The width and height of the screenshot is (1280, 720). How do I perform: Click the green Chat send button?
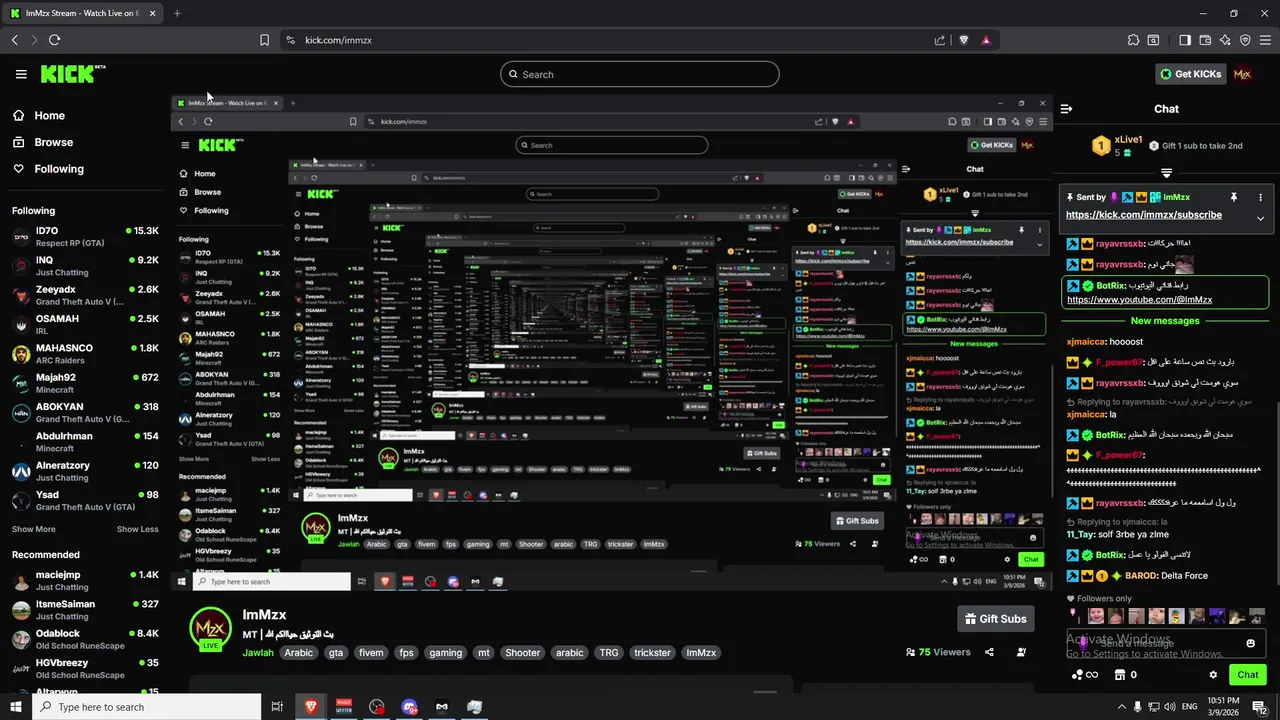tap(1247, 675)
